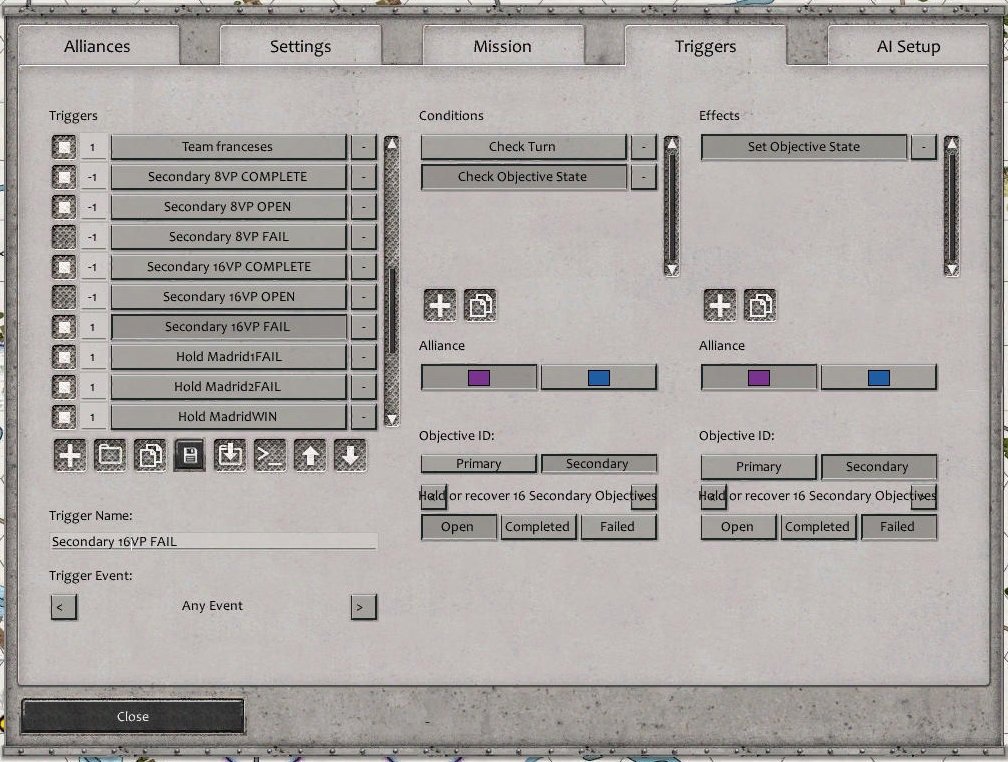
Task: Select the Hold Madrid2FAIL trigger row
Action: coord(228,387)
